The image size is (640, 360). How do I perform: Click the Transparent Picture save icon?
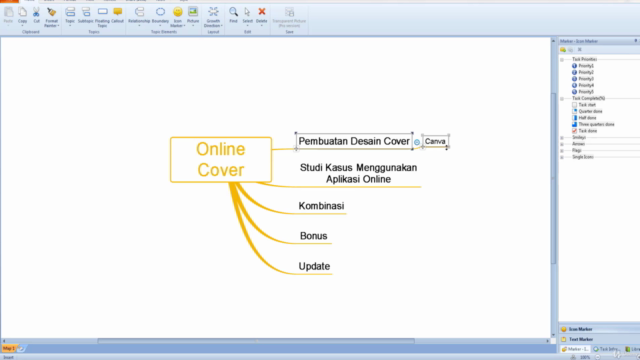coord(289,12)
